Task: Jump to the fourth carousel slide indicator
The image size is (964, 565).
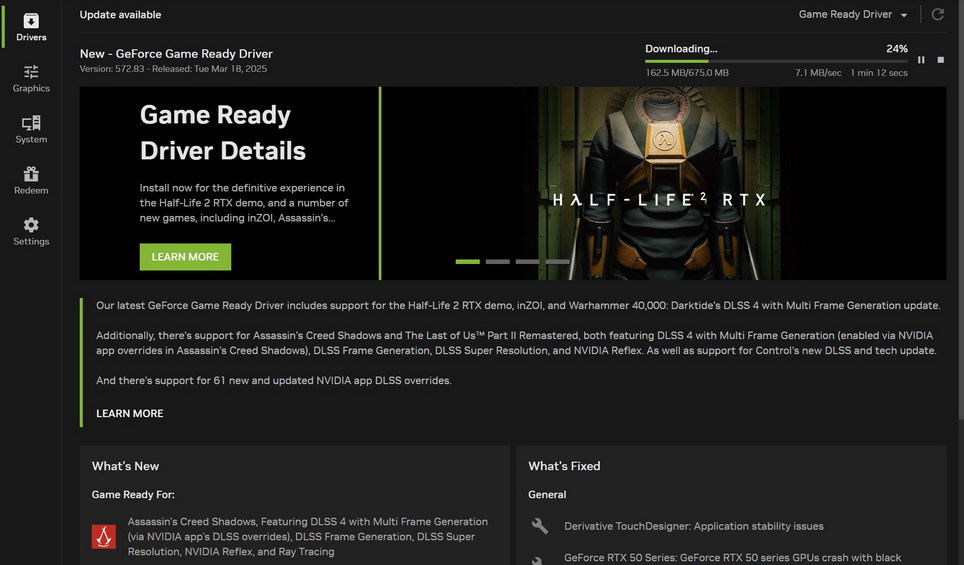Action: tap(557, 261)
